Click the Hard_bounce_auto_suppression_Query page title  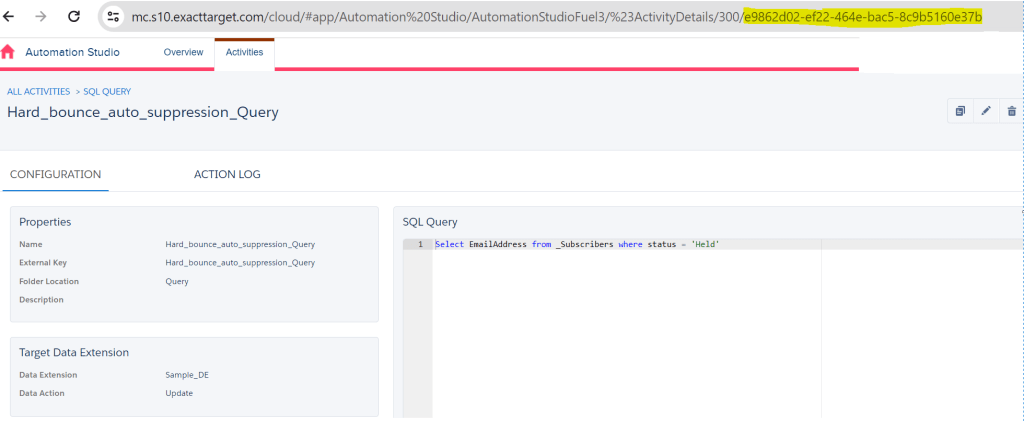coord(142,112)
